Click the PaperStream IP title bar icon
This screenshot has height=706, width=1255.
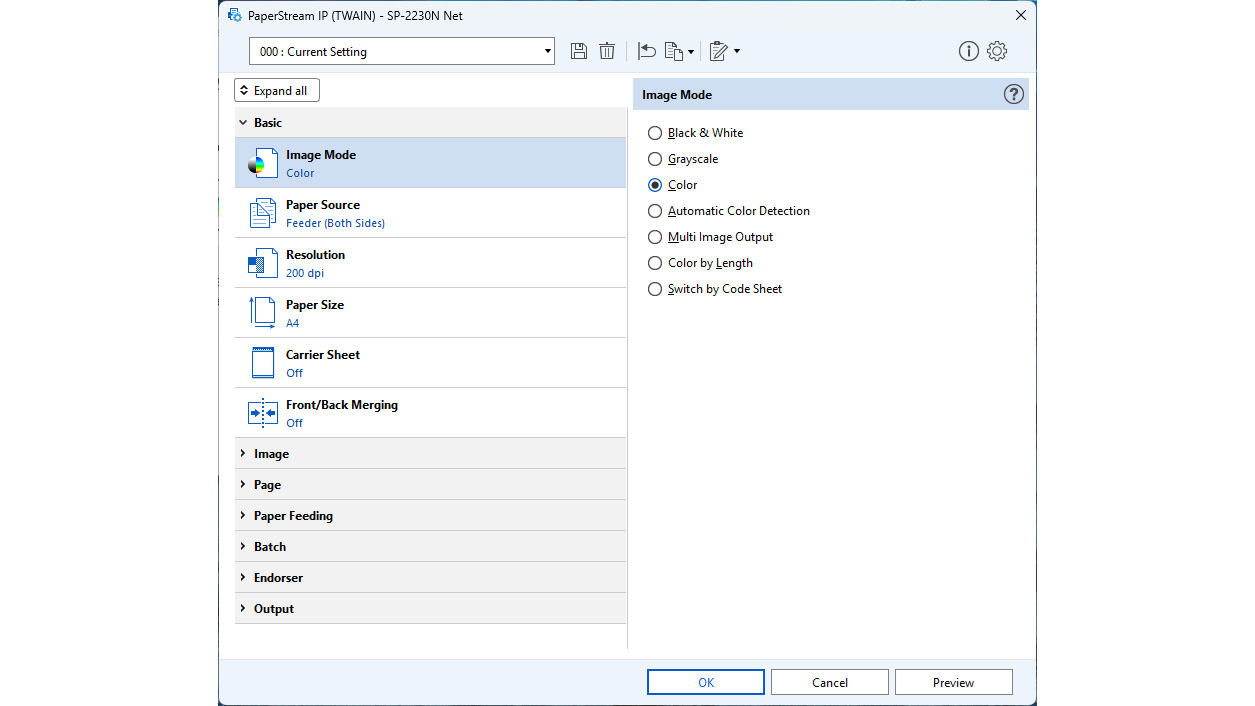[234, 15]
